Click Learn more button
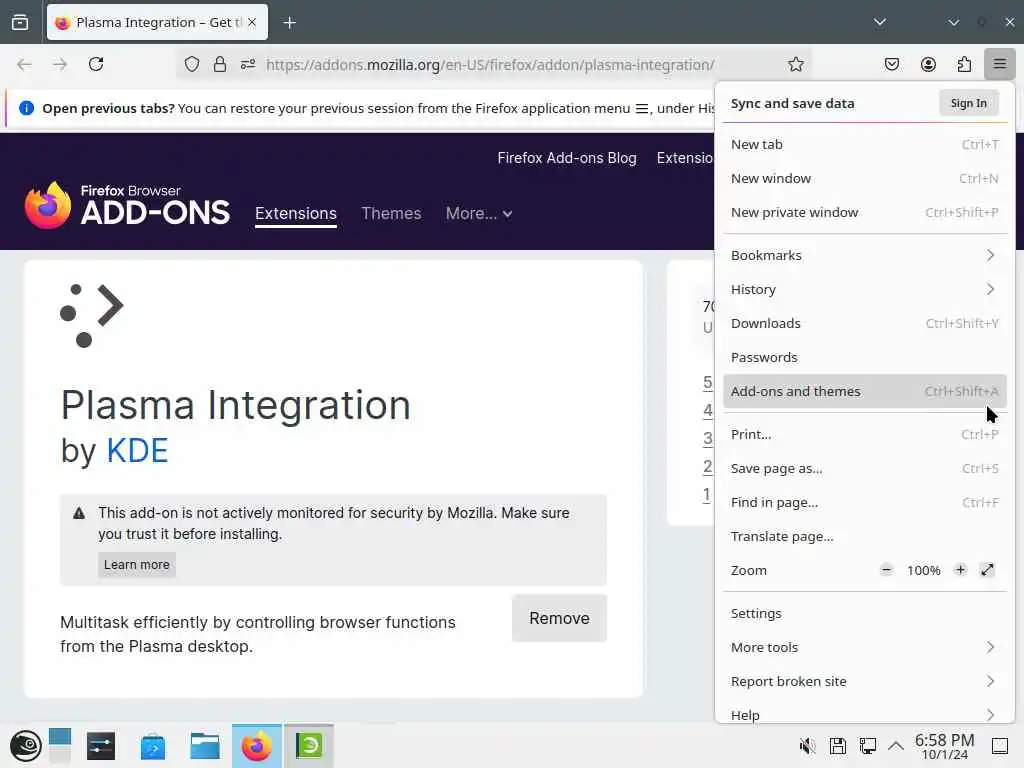1024x768 pixels. coord(136,565)
